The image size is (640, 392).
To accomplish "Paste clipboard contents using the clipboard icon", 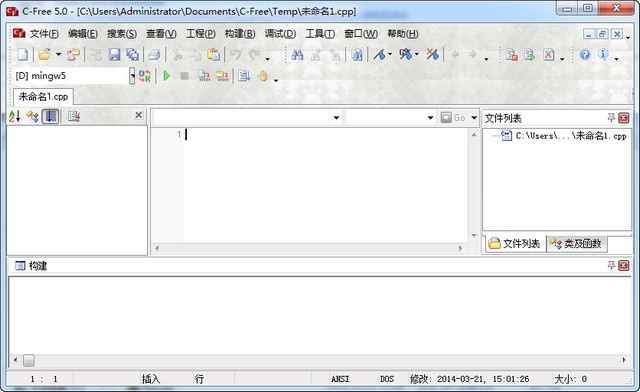I will (213, 54).
